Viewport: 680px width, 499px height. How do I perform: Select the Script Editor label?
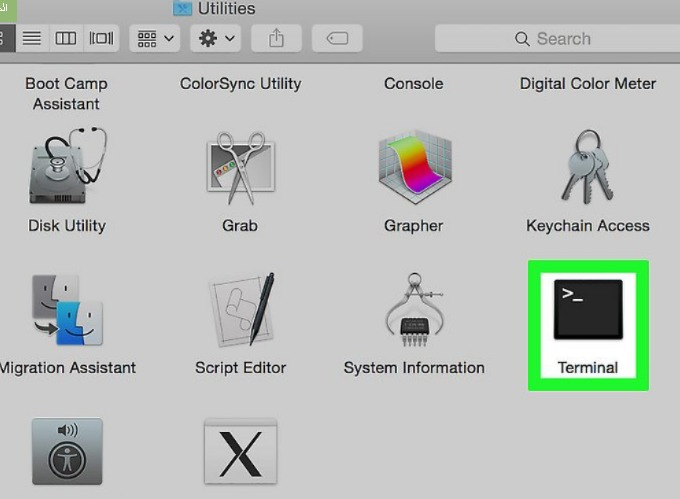[241, 368]
